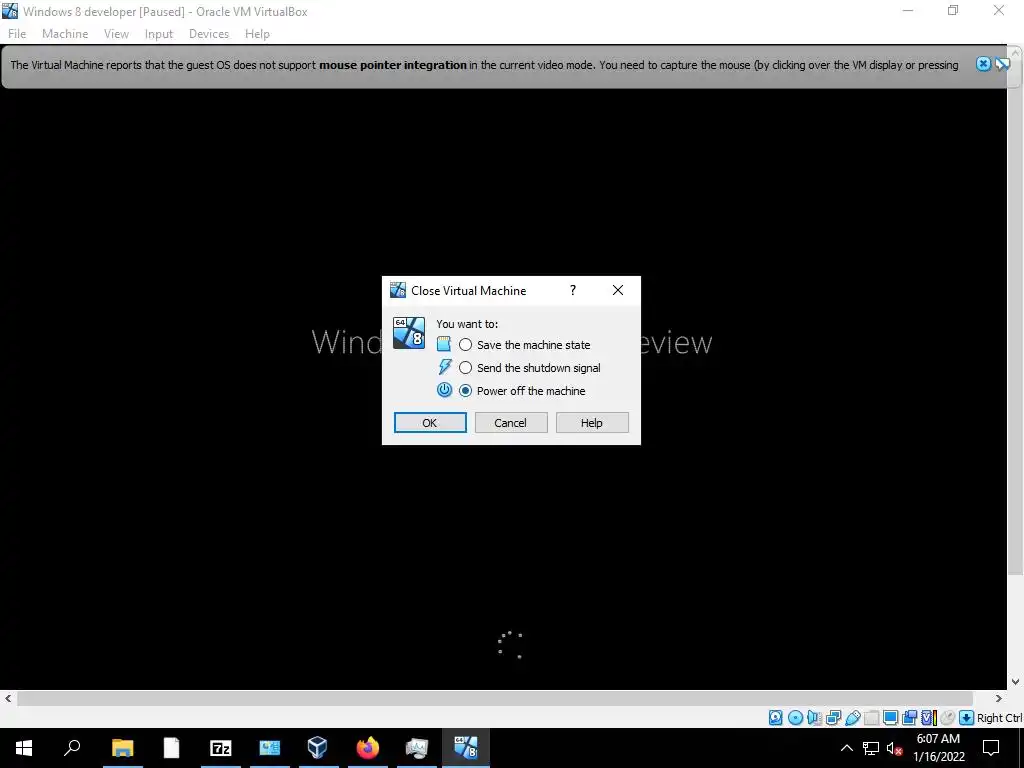The image size is (1024, 768).
Task: Click the display status bar icon
Action: click(x=890, y=718)
